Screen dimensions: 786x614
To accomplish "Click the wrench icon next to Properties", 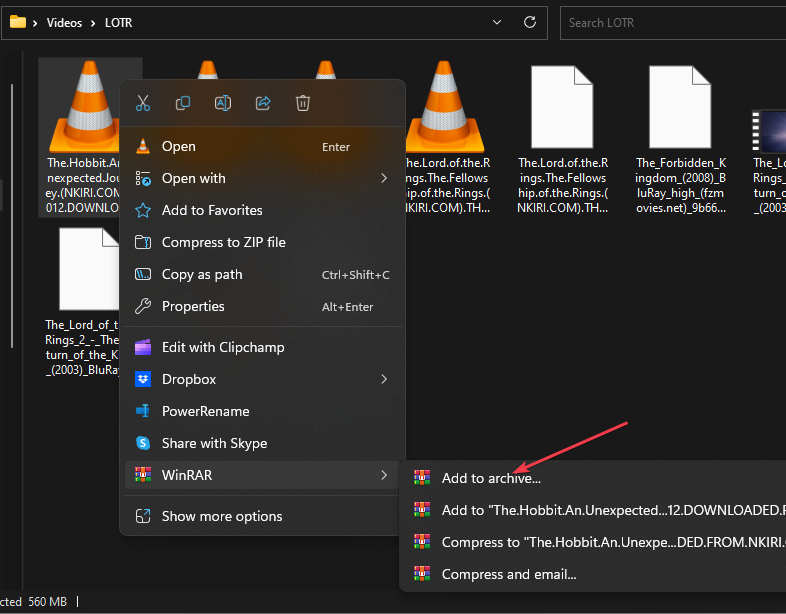I will [143, 306].
